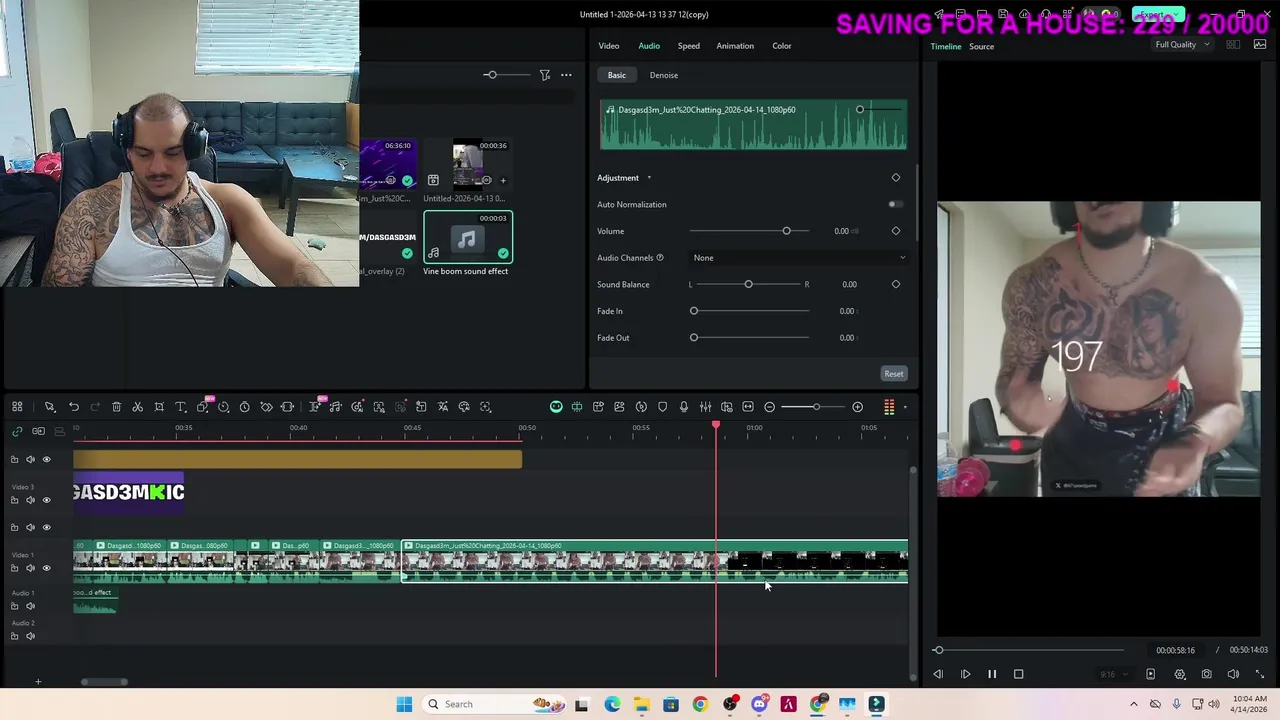Image resolution: width=1280 pixels, height=720 pixels.
Task: Collapse the Adjustment section arrow
Action: [648, 178]
